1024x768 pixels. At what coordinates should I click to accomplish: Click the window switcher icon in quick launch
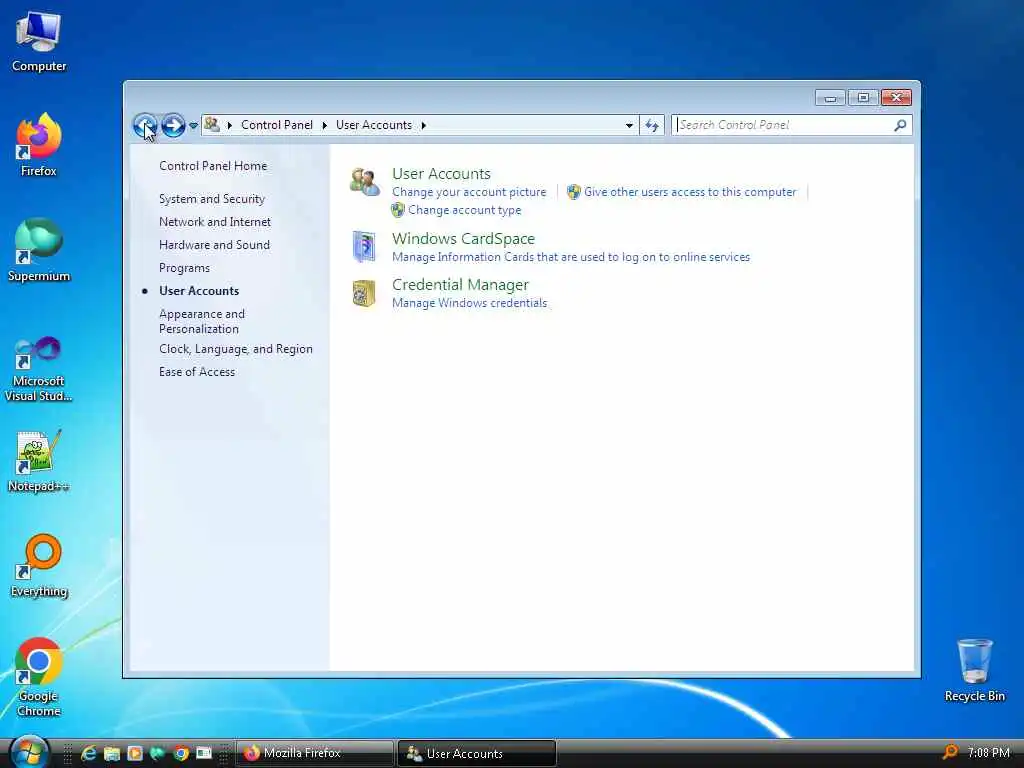(x=204, y=753)
